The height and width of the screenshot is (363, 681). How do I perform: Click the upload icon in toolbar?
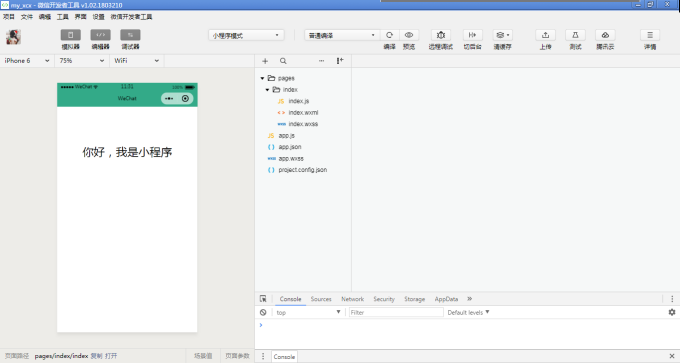pyautogui.click(x=545, y=35)
